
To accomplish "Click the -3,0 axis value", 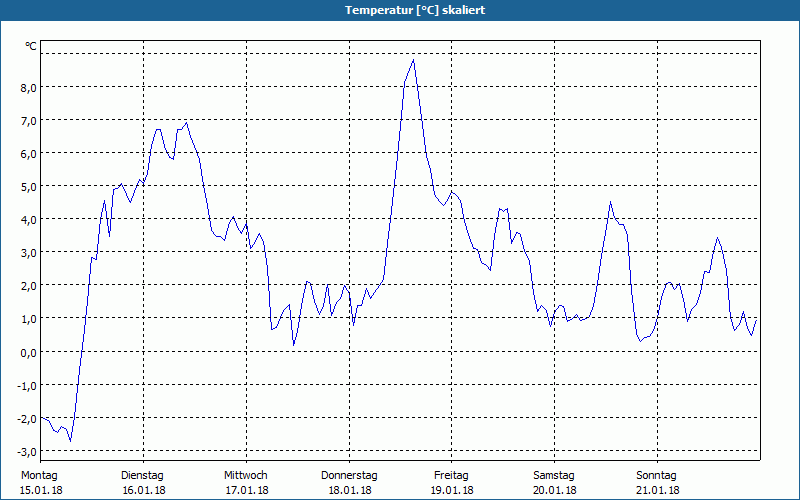I will [x=27, y=452].
